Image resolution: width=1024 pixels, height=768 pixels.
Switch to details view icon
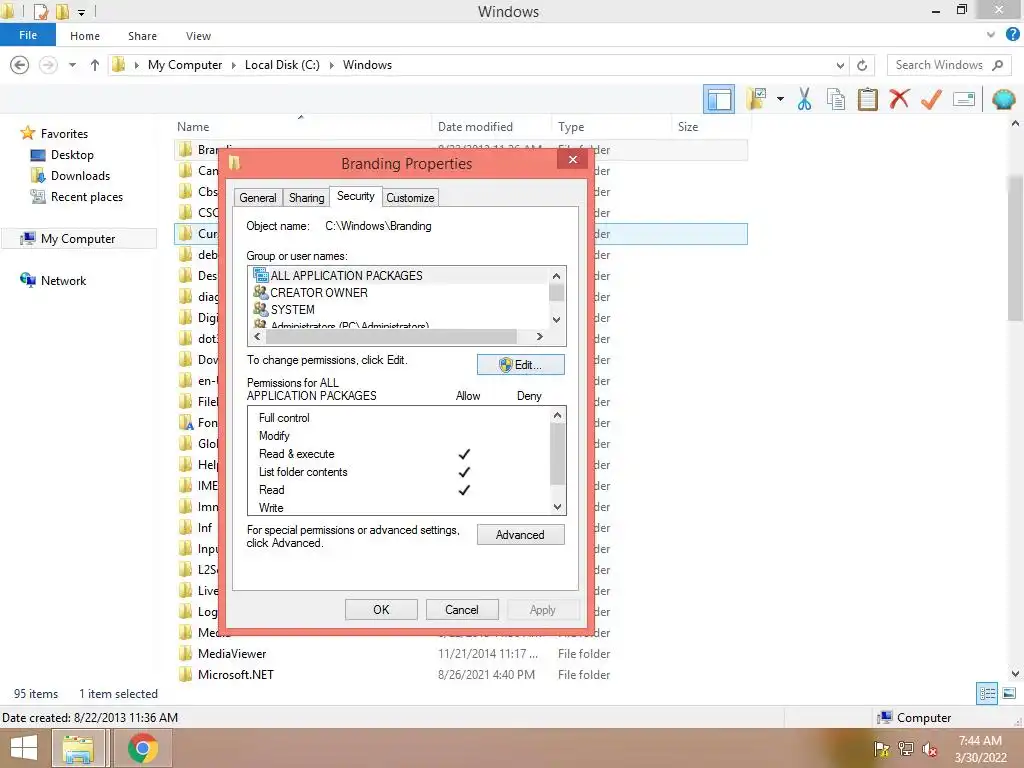pos(987,694)
